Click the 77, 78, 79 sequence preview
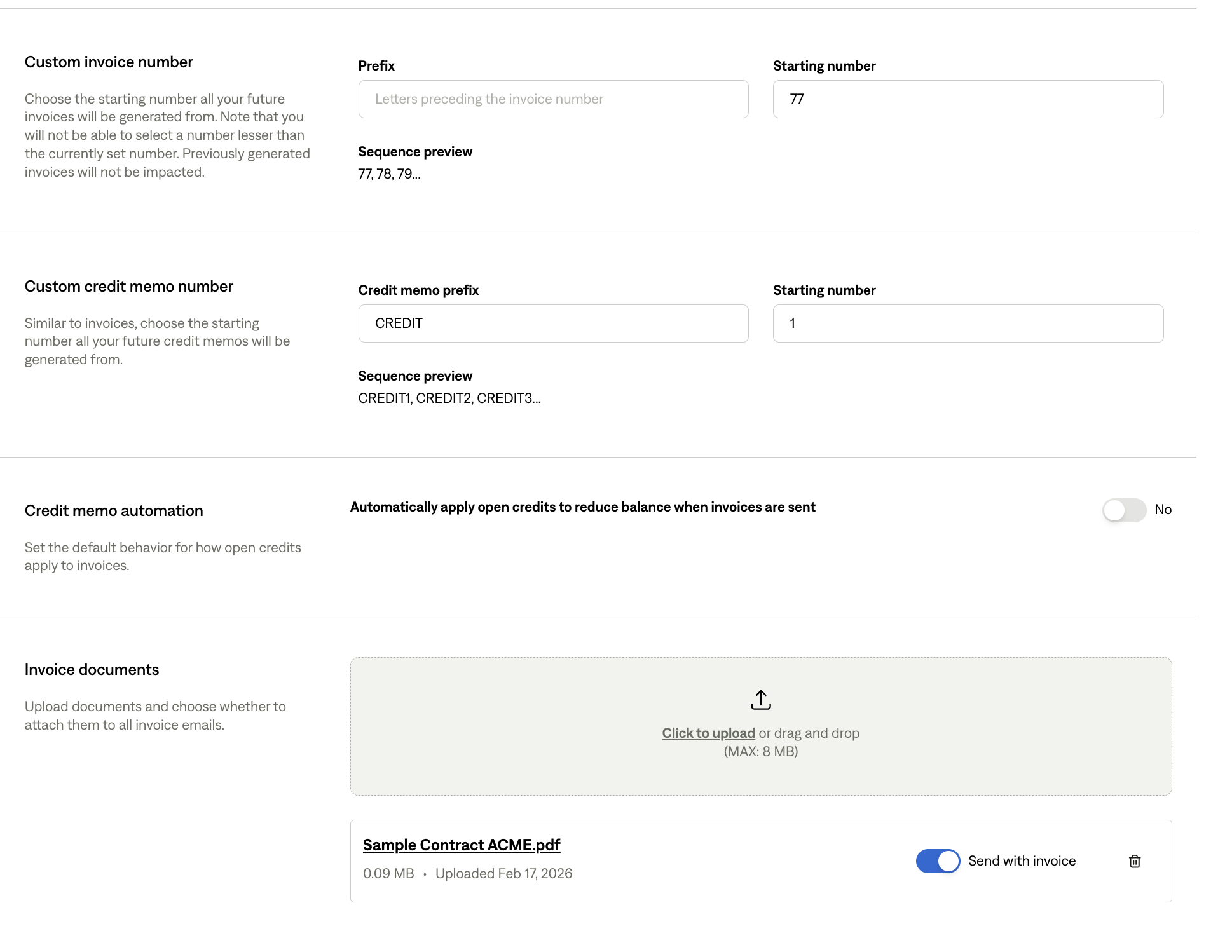Viewport: 1232px width, 952px height. (389, 174)
